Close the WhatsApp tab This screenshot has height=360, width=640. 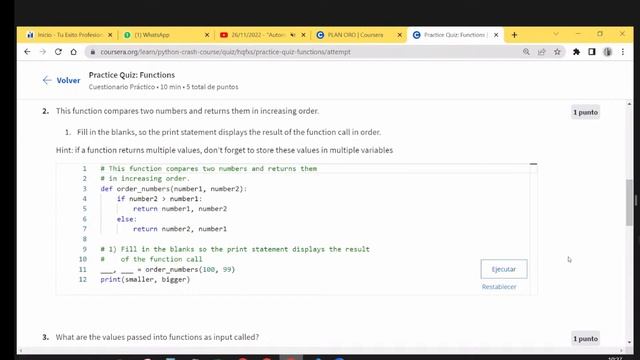tap(207, 35)
